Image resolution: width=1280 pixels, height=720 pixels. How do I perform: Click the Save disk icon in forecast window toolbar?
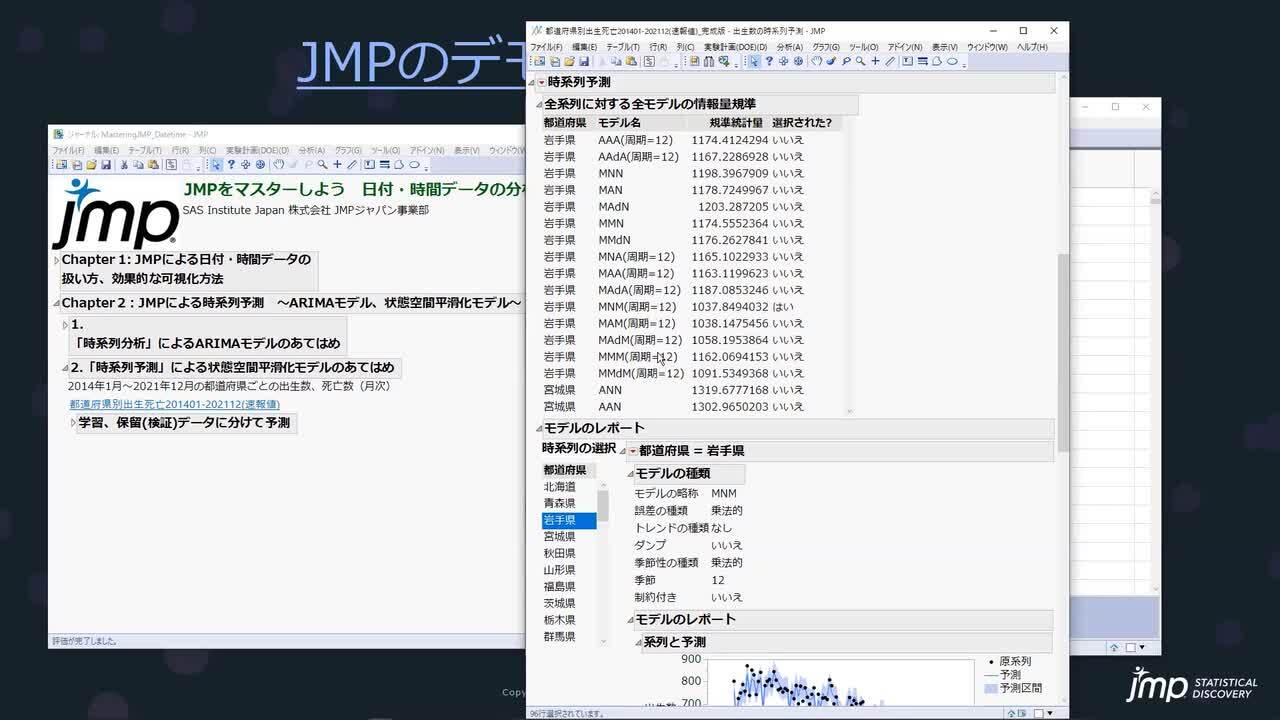tap(584, 61)
